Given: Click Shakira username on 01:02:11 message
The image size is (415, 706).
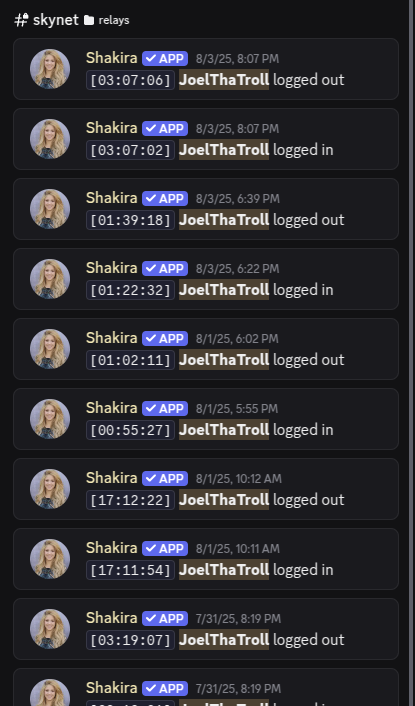Looking at the screenshot, I should (x=112, y=338).
